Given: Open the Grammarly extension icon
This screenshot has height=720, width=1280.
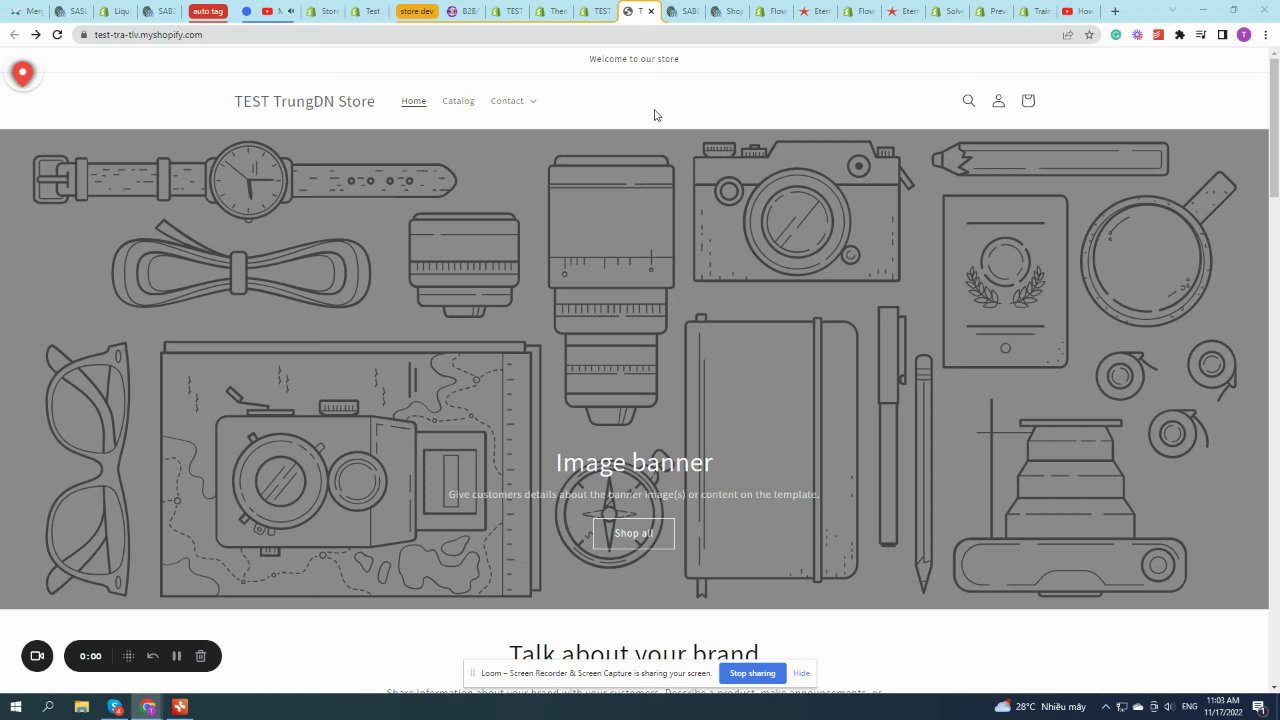Looking at the screenshot, I should 1116,34.
